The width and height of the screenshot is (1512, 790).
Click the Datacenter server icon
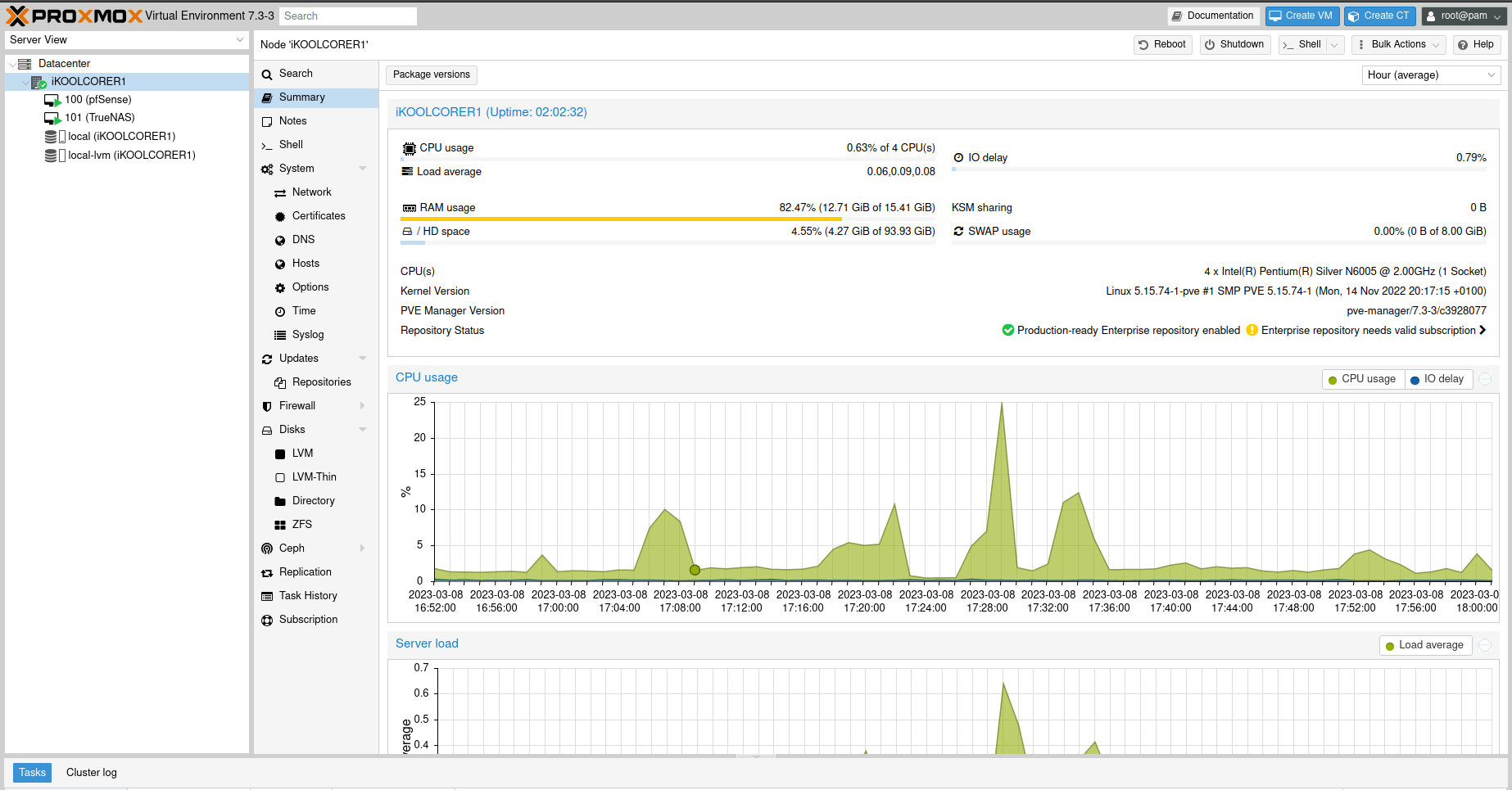[25, 64]
